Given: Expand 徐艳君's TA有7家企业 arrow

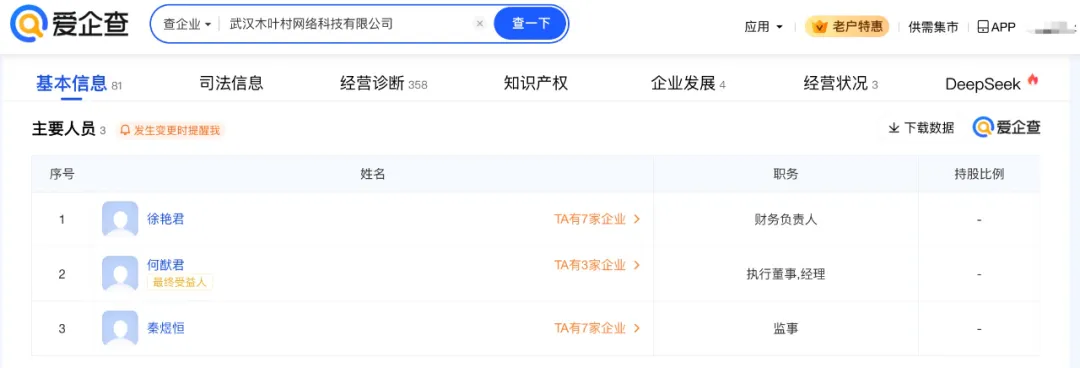Looking at the screenshot, I should (x=637, y=219).
